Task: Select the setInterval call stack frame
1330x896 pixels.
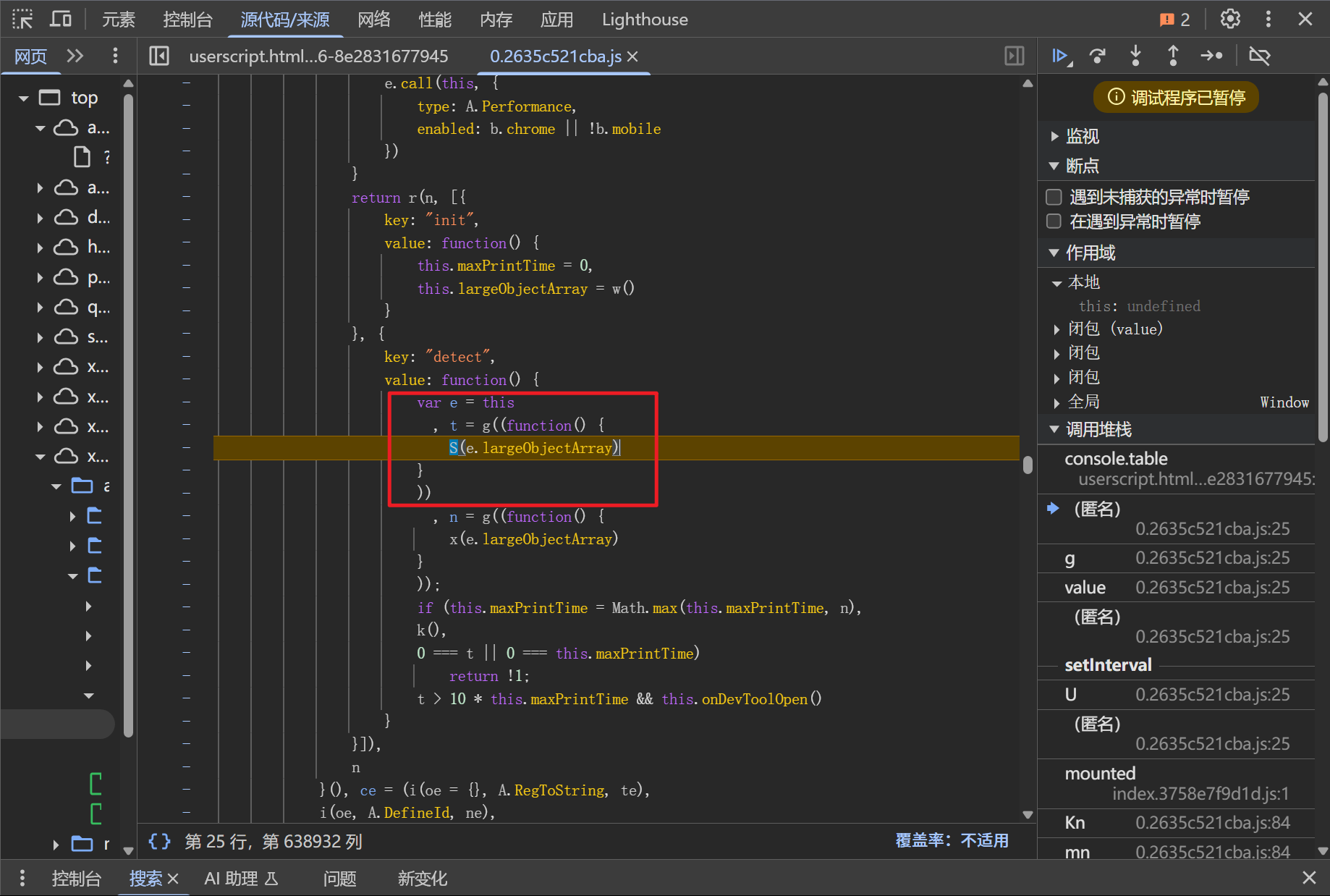Action: pyautogui.click(x=1107, y=665)
